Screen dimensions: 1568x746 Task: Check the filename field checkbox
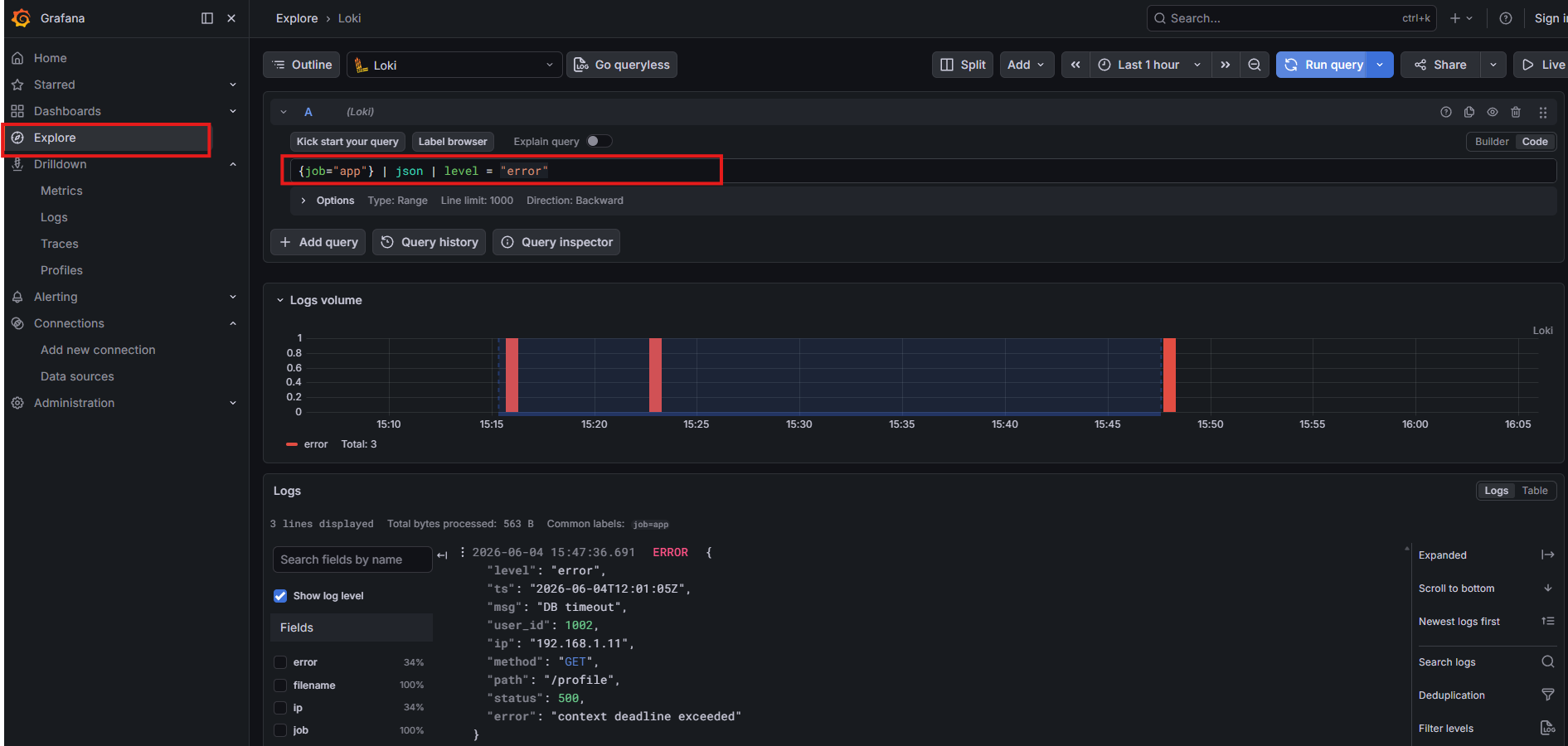point(280,685)
